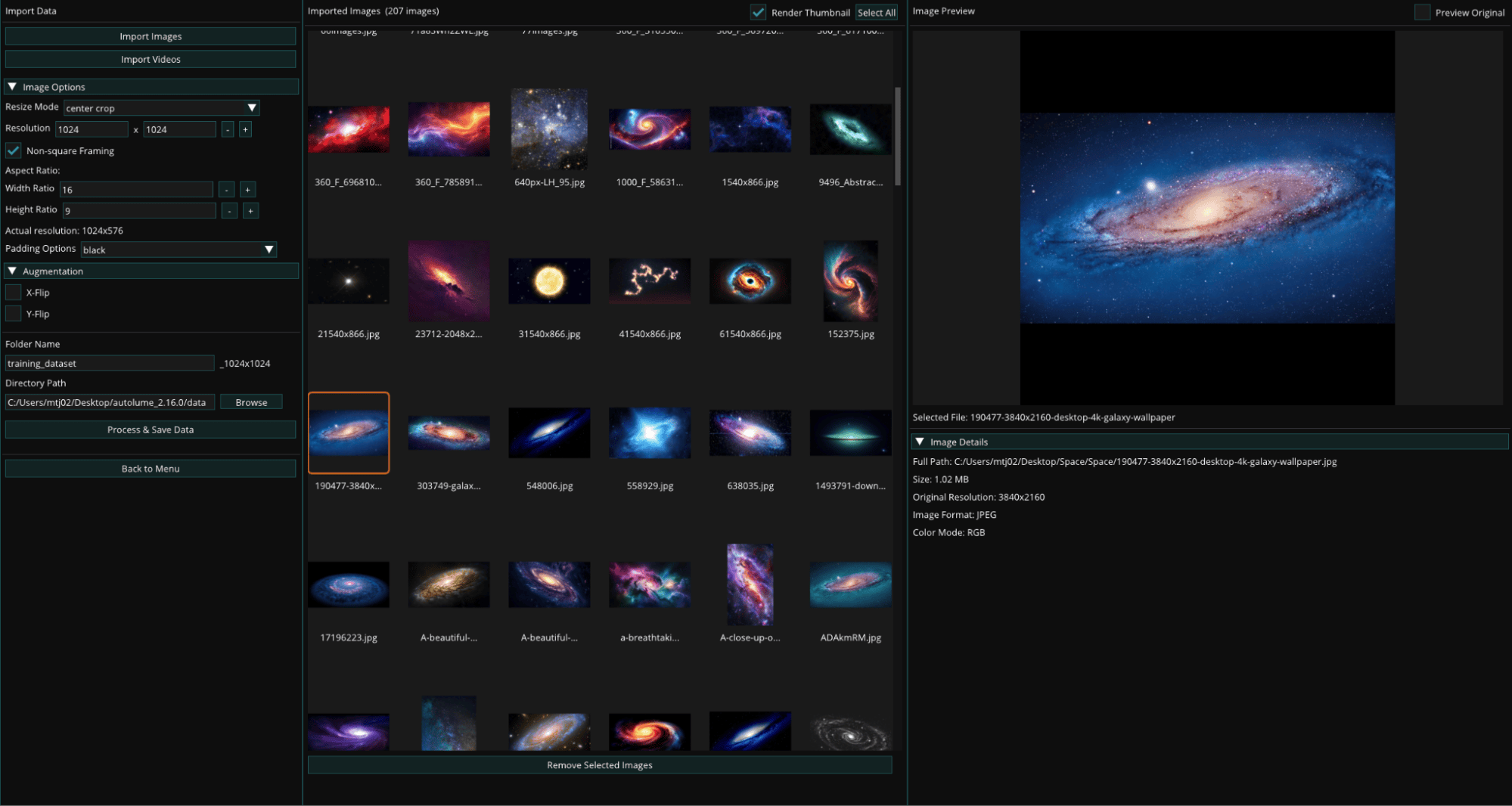Image resolution: width=1512 pixels, height=806 pixels.
Task: Open the Resize Mode dropdown
Action: pos(161,108)
